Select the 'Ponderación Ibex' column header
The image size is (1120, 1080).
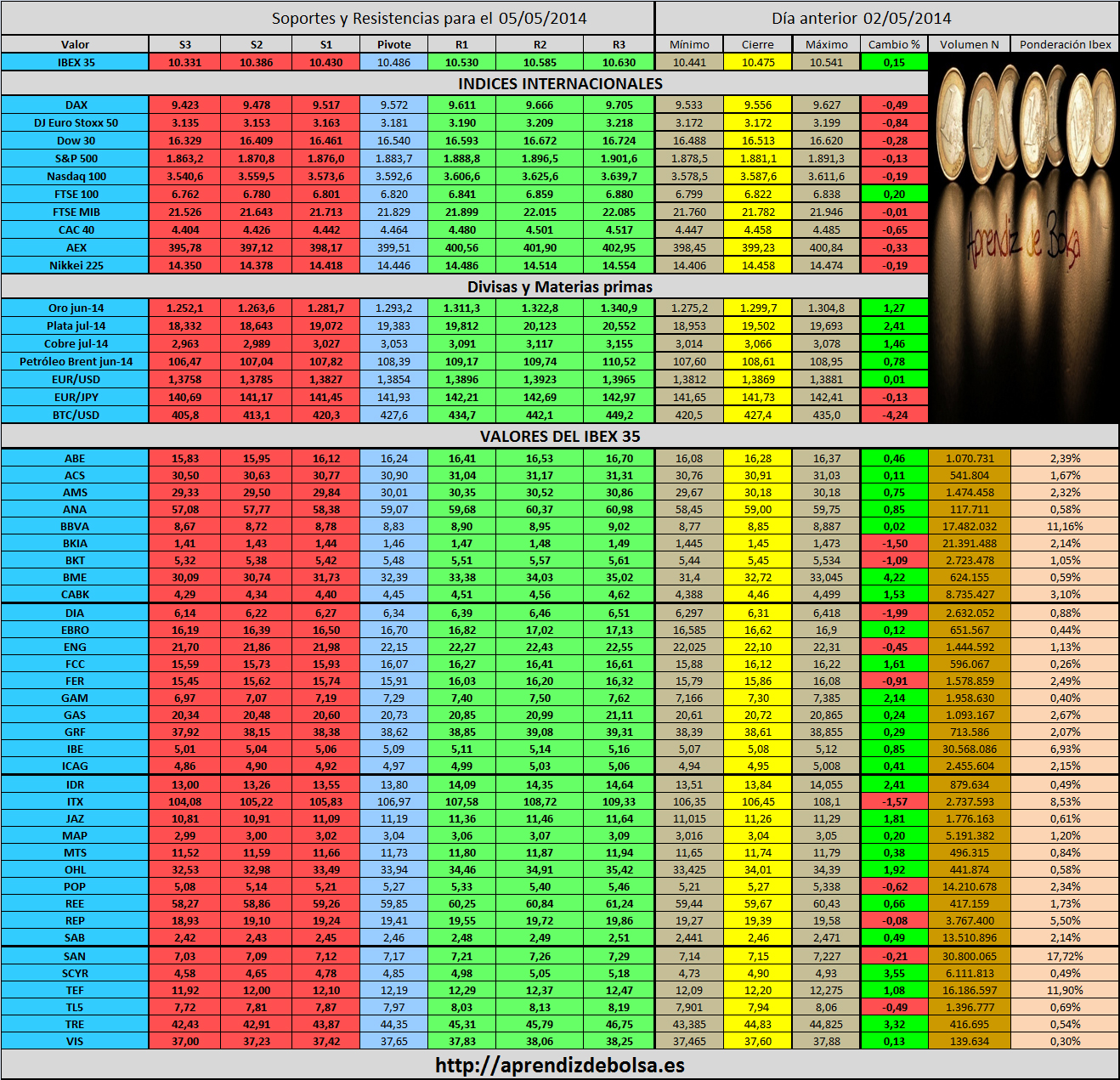[1065, 44]
